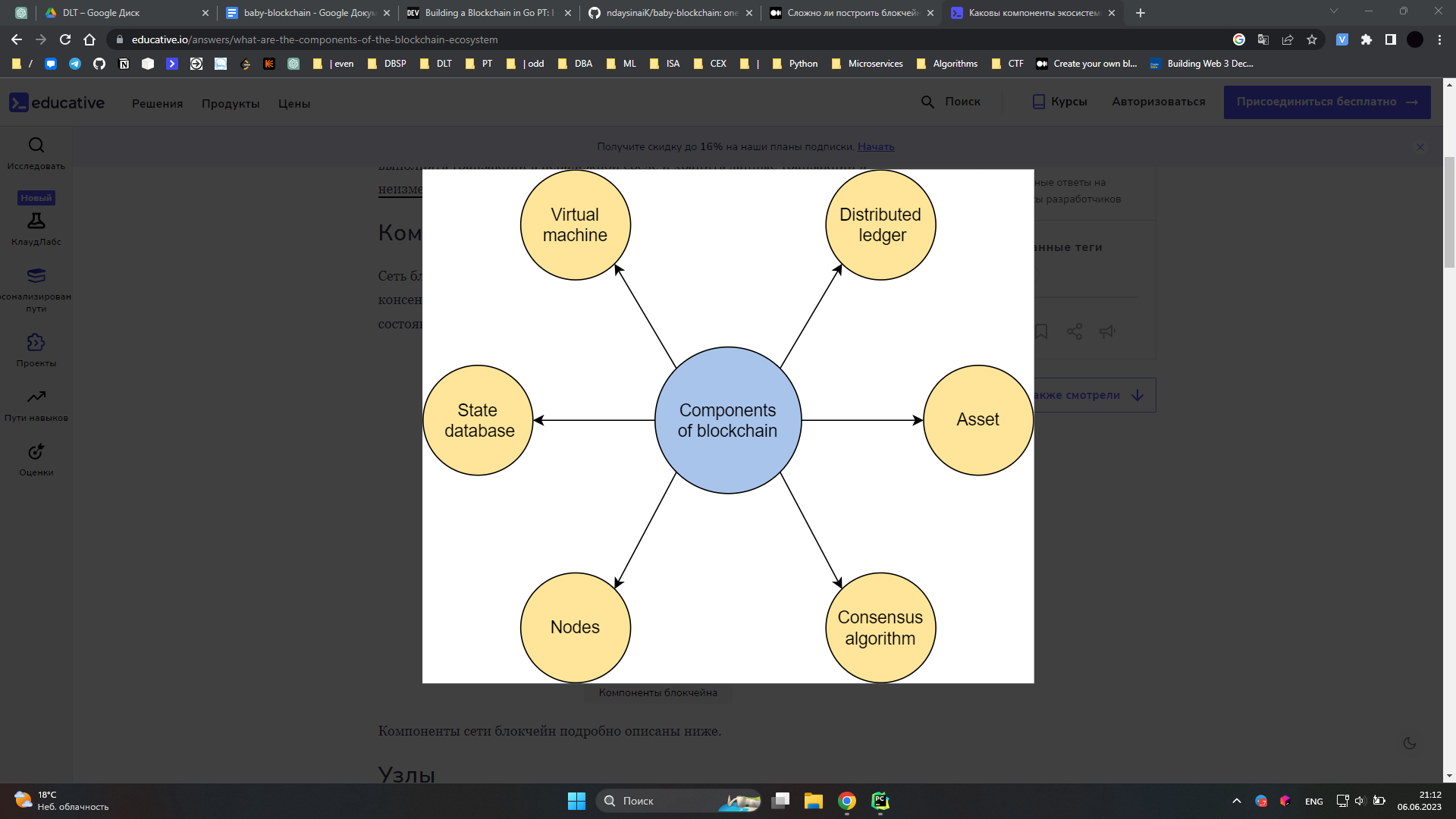Expand the Products (Продукты) menu
Screen dimensions: 1456x819
[x=231, y=103]
